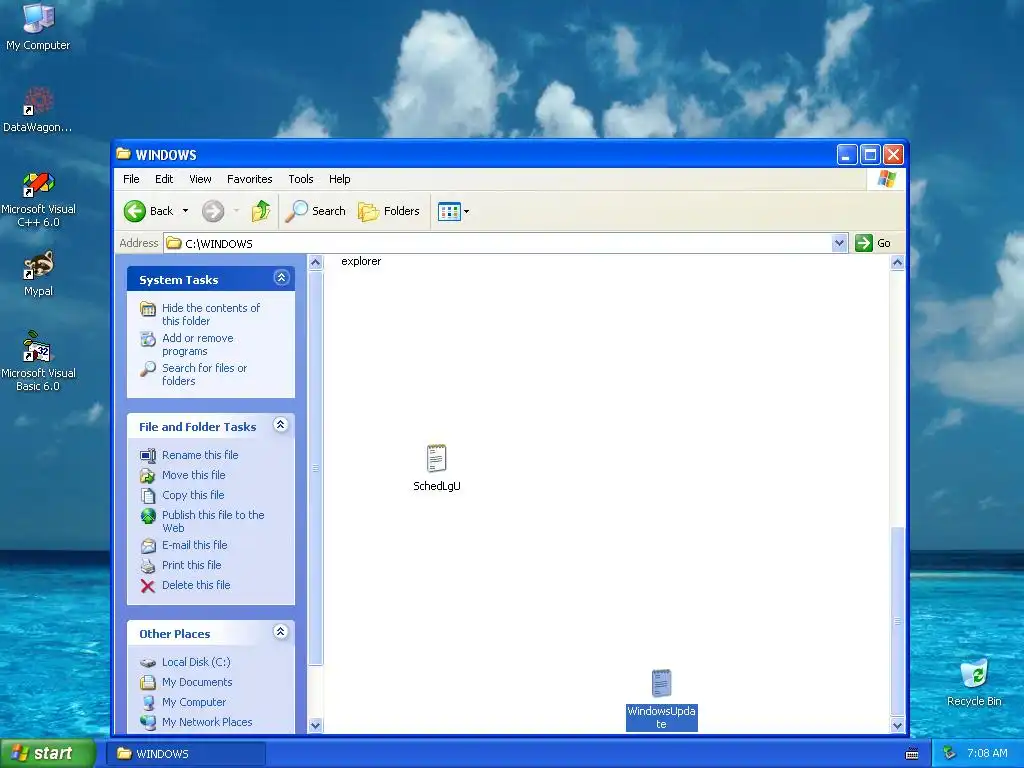
Task: Click the Start button
Action: [x=48, y=753]
